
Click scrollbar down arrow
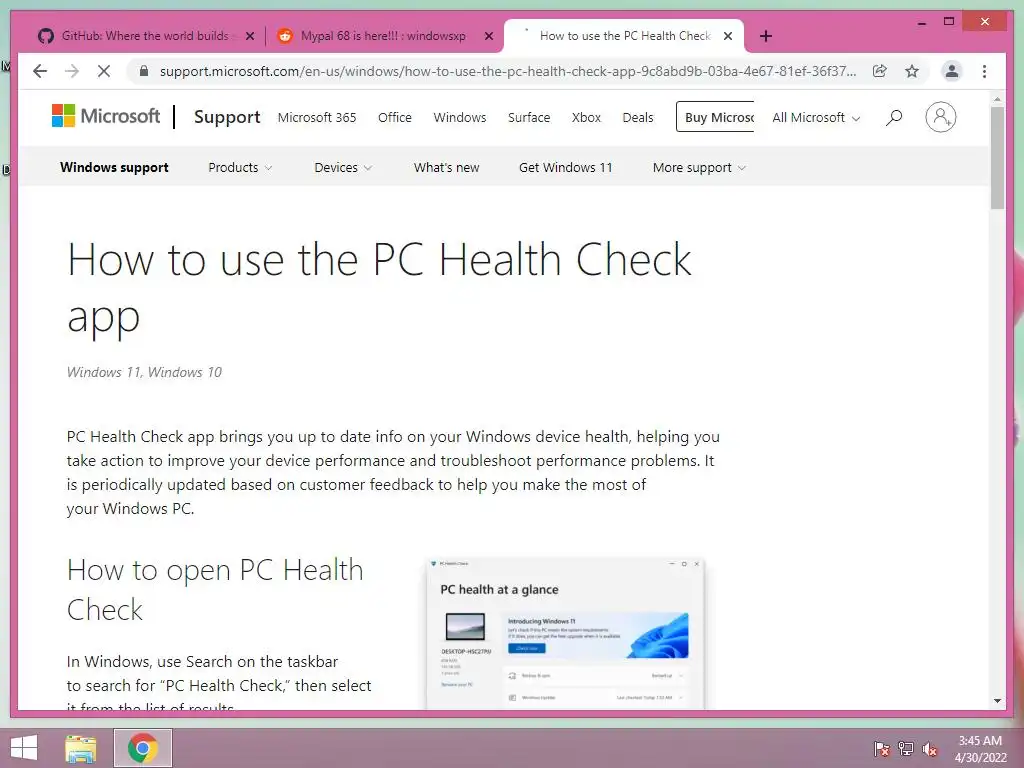point(997,701)
